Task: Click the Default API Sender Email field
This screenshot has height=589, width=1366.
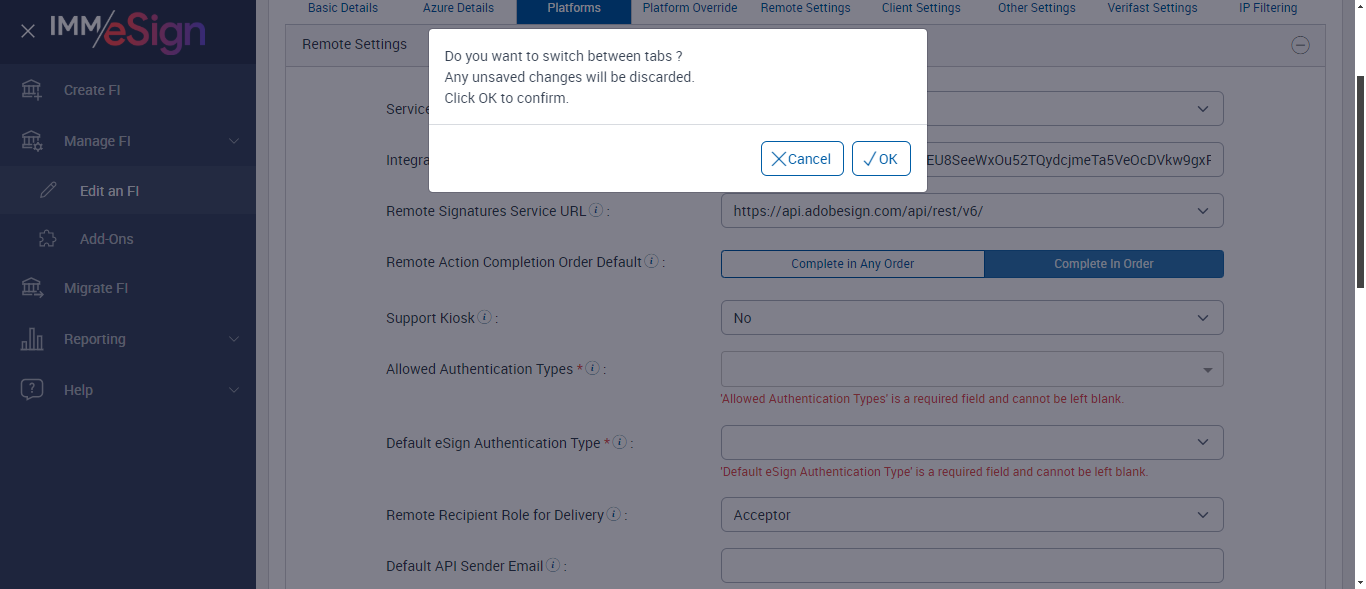Action: pos(971,565)
